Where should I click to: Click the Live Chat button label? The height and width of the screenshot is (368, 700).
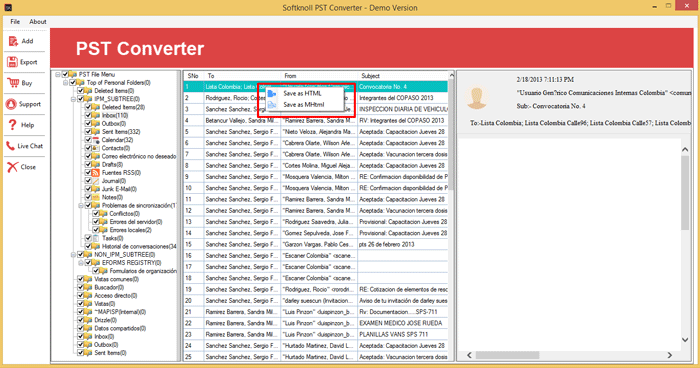pyautogui.click(x=30, y=146)
